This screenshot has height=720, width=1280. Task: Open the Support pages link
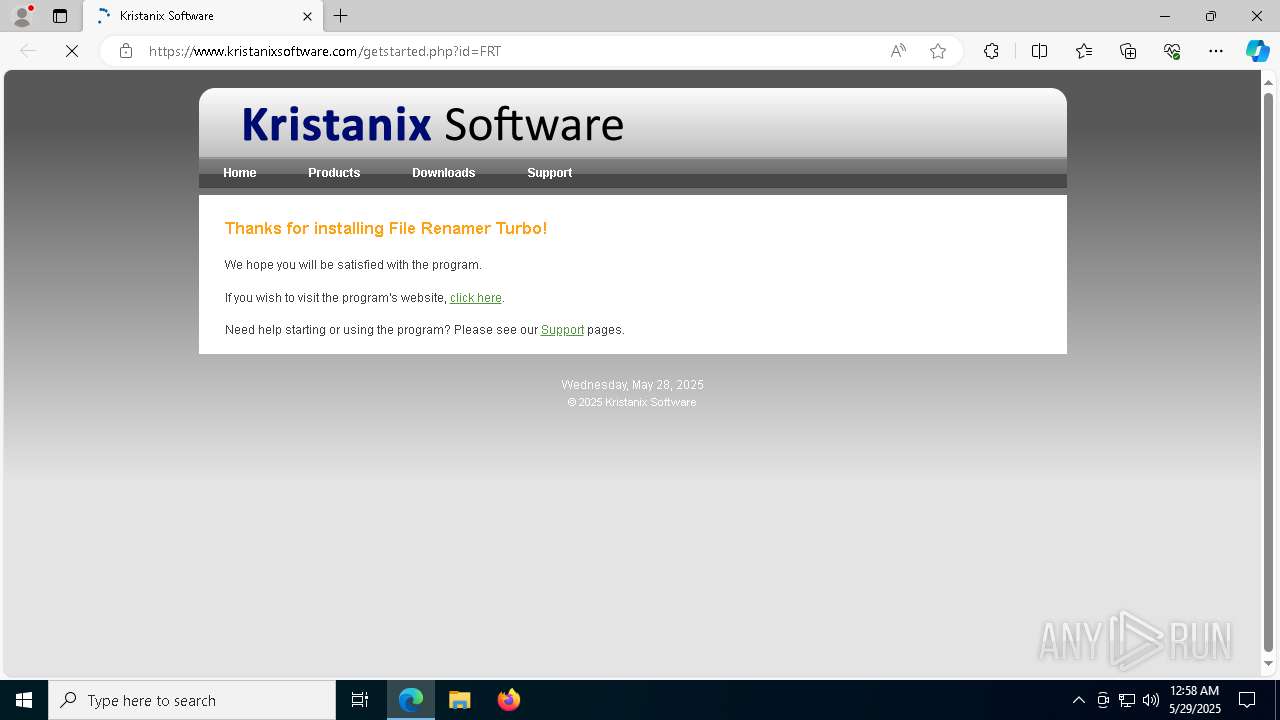point(562,330)
